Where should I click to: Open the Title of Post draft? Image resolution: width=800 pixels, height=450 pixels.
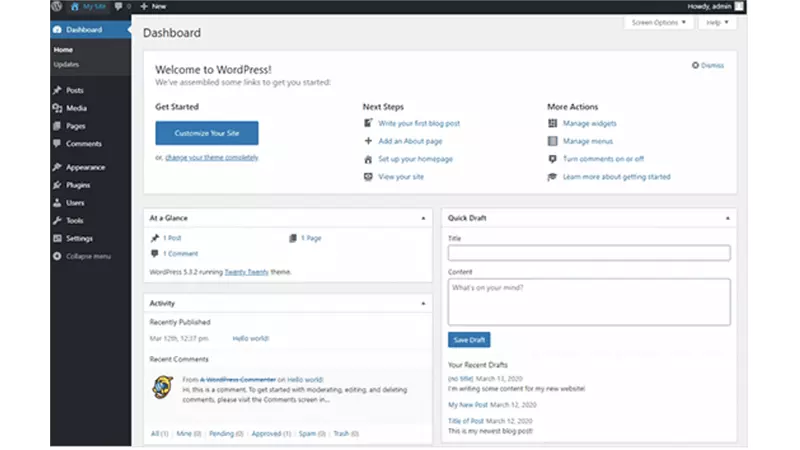(x=465, y=421)
